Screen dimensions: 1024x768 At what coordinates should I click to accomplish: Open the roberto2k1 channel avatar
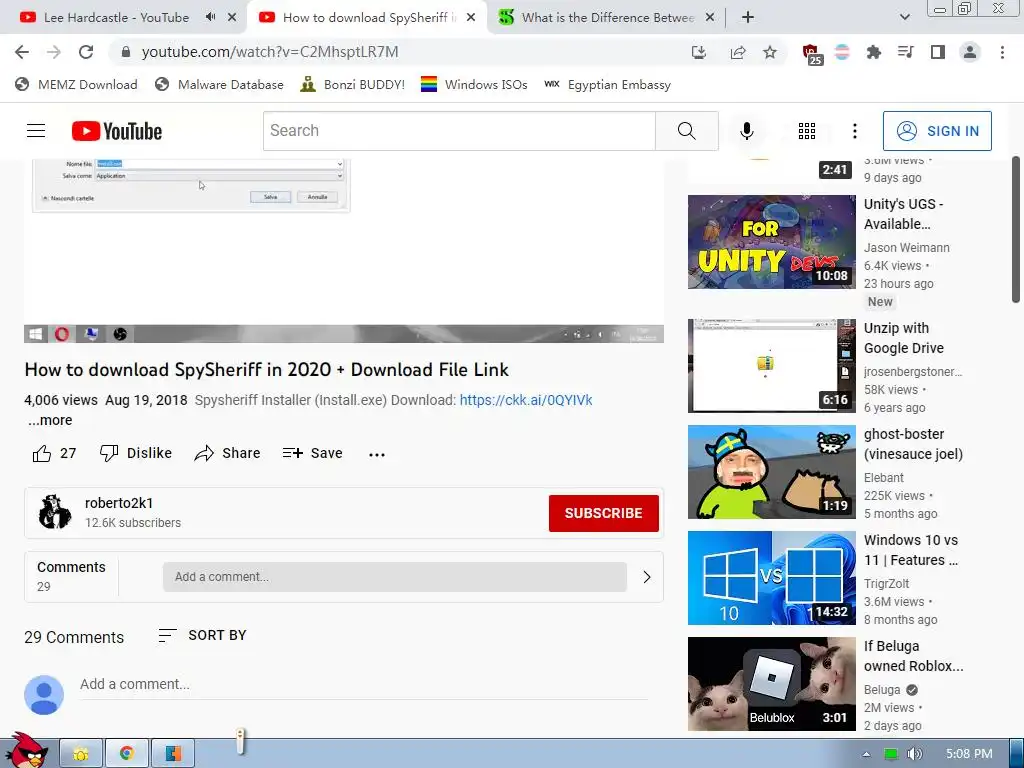[55, 512]
